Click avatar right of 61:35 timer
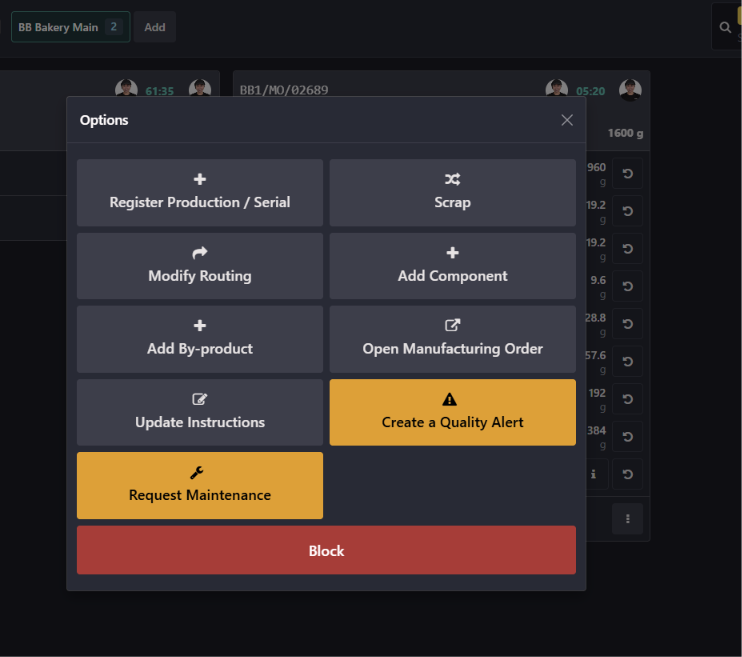This screenshot has height=657, width=742. [x=200, y=89]
